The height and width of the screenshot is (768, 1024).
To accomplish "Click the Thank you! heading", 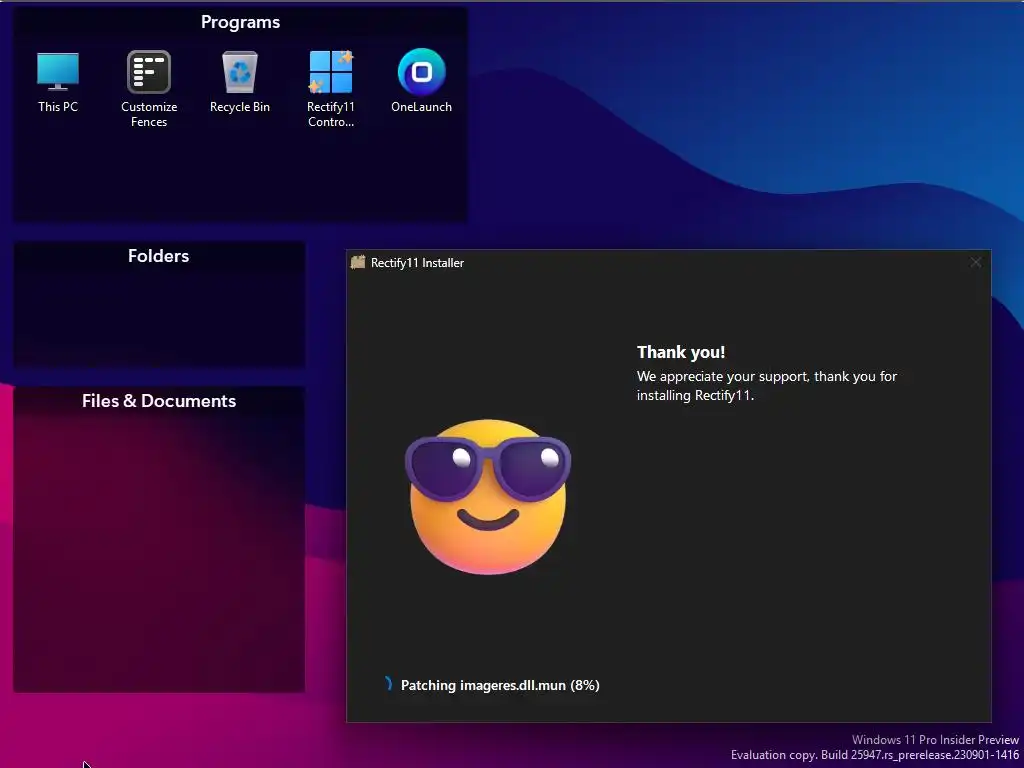I will pos(681,352).
